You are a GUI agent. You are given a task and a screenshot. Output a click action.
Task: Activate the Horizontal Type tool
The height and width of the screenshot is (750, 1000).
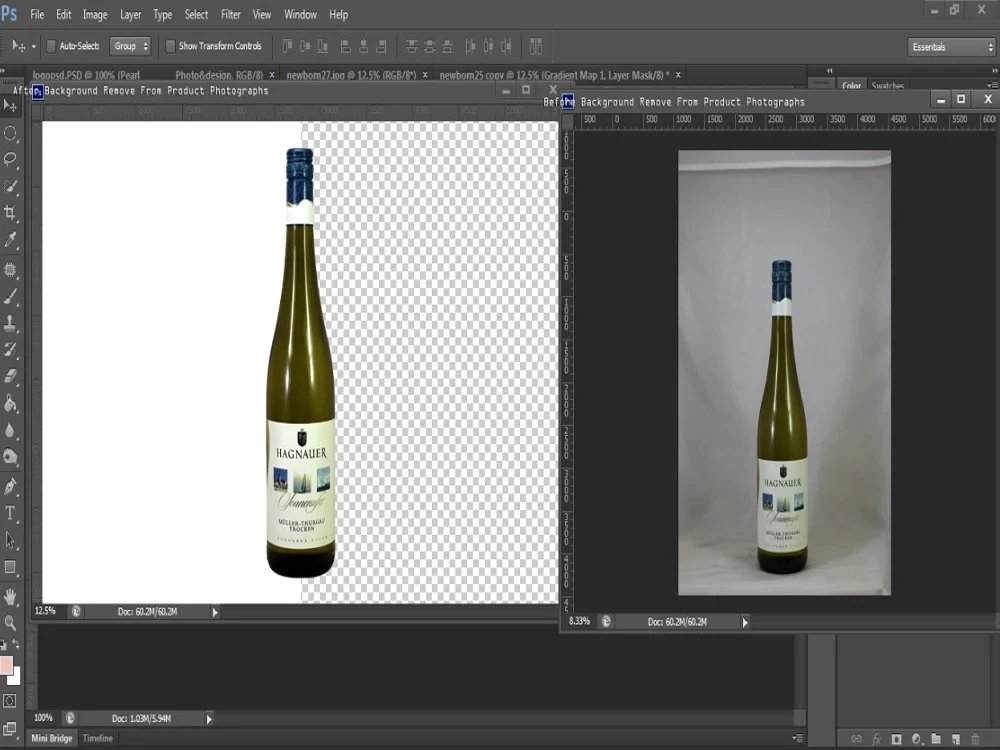pos(10,513)
